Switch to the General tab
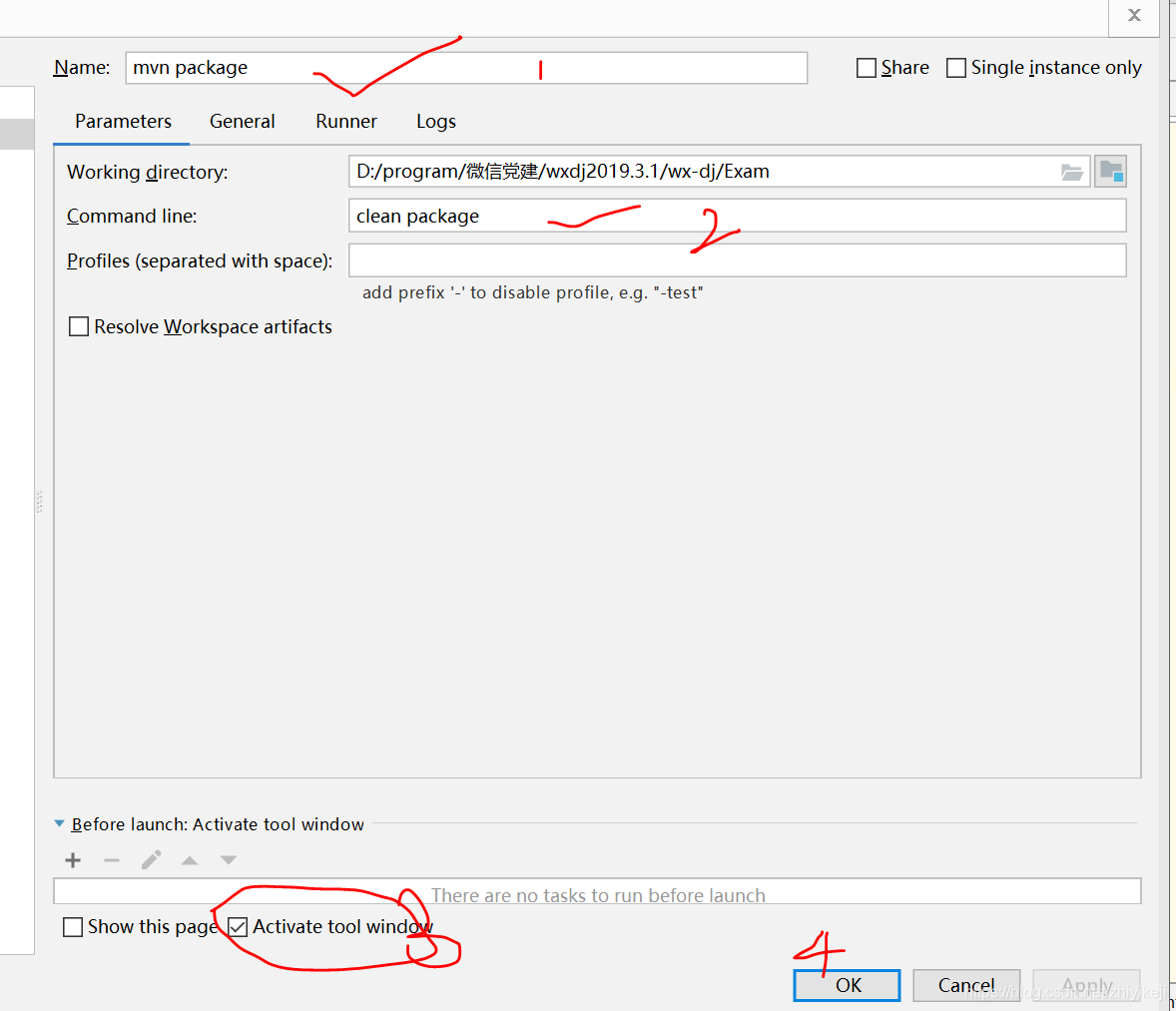 243,122
